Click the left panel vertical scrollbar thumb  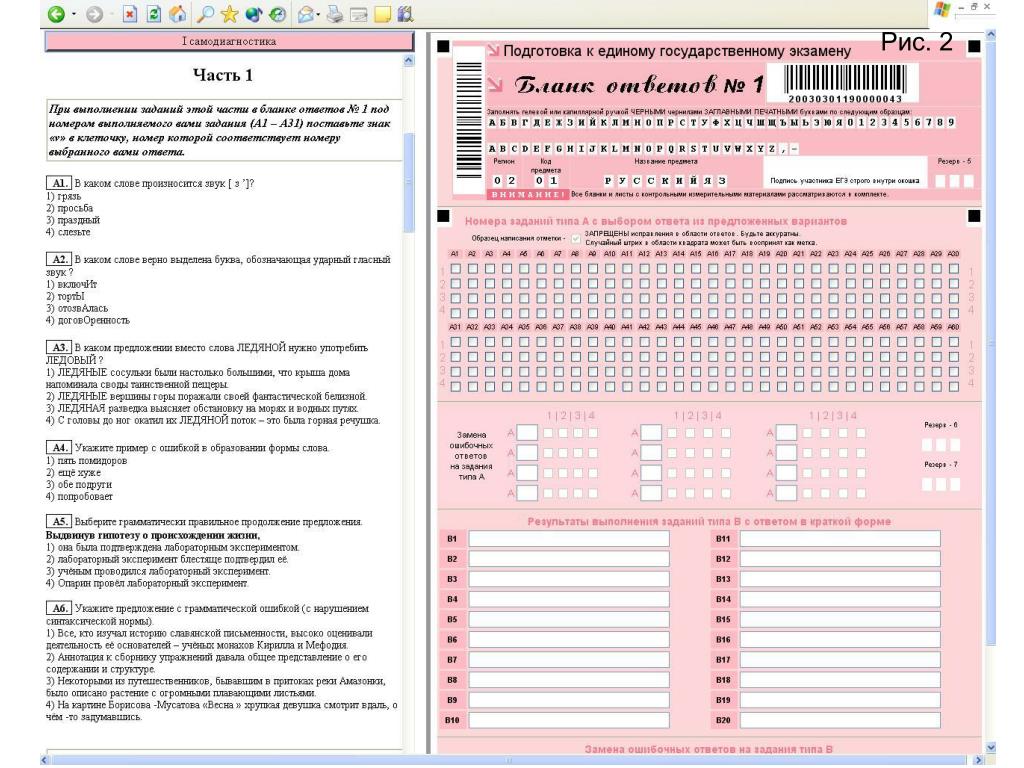[409, 183]
